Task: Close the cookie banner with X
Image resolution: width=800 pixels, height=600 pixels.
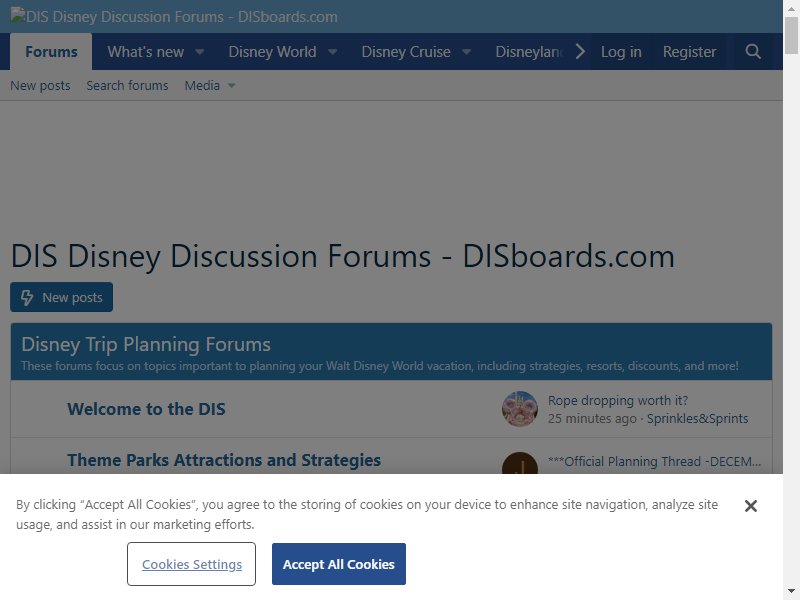Action: [x=751, y=506]
